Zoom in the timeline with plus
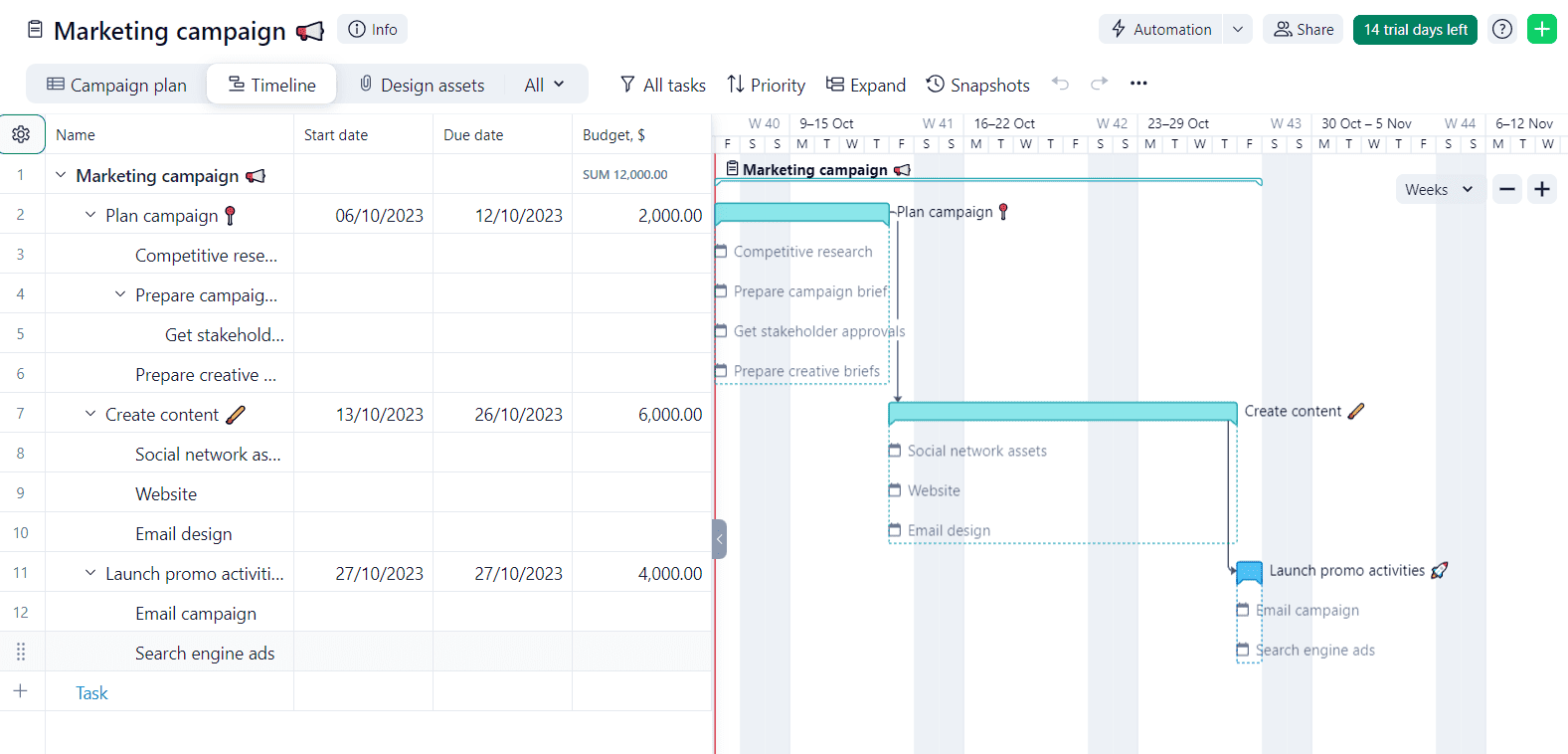The width and height of the screenshot is (1568, 754). point(1541,189)
